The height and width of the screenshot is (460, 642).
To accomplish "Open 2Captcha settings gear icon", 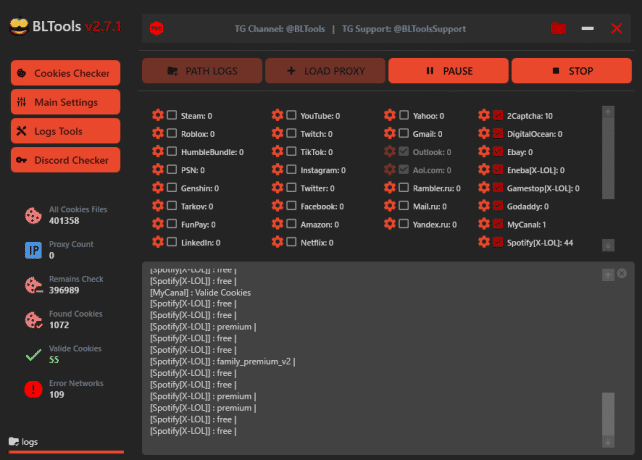I will pyautogui.click(x=484, y=115).
